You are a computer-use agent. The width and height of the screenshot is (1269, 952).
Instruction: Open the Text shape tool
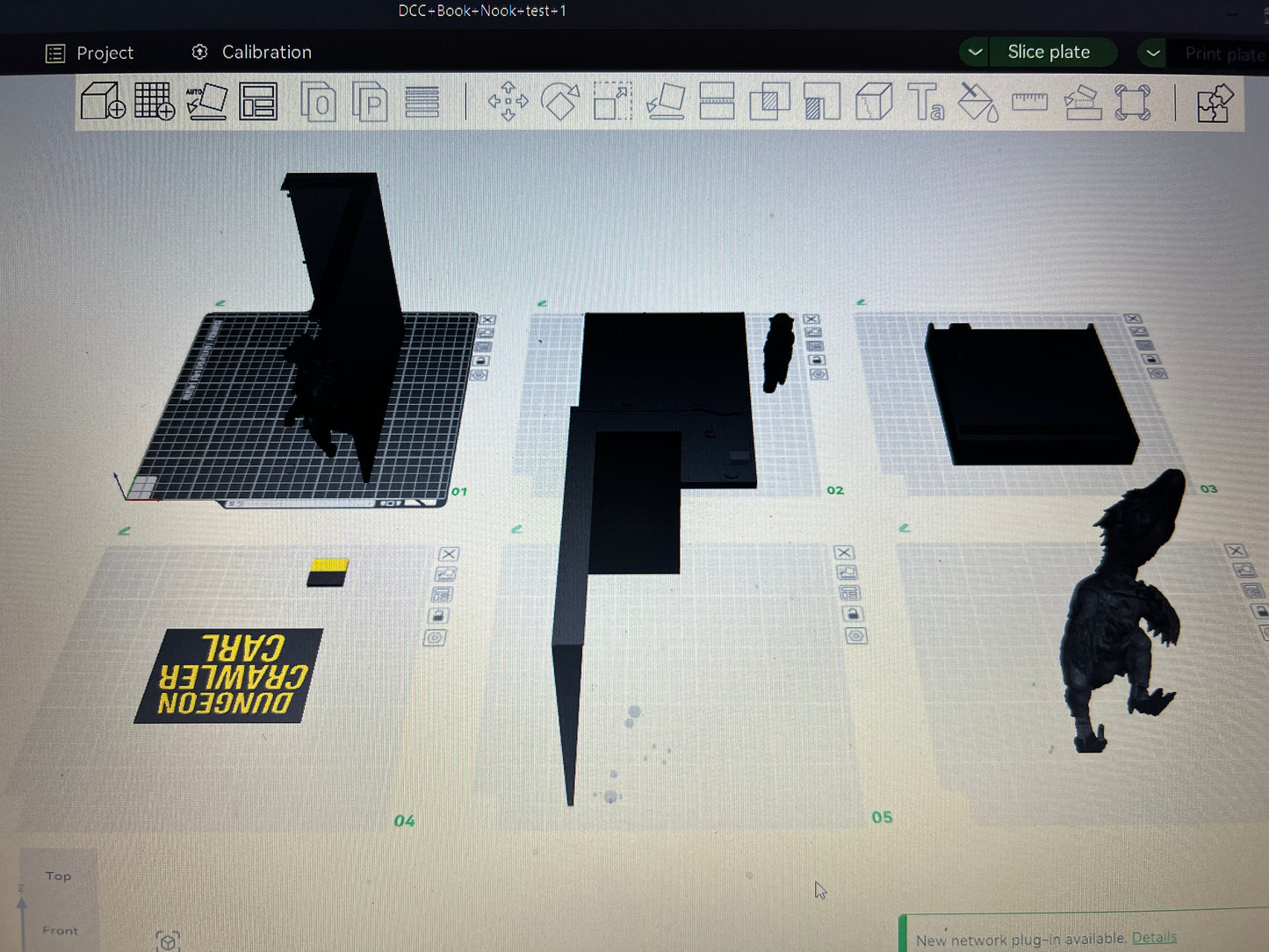(926, 102)
